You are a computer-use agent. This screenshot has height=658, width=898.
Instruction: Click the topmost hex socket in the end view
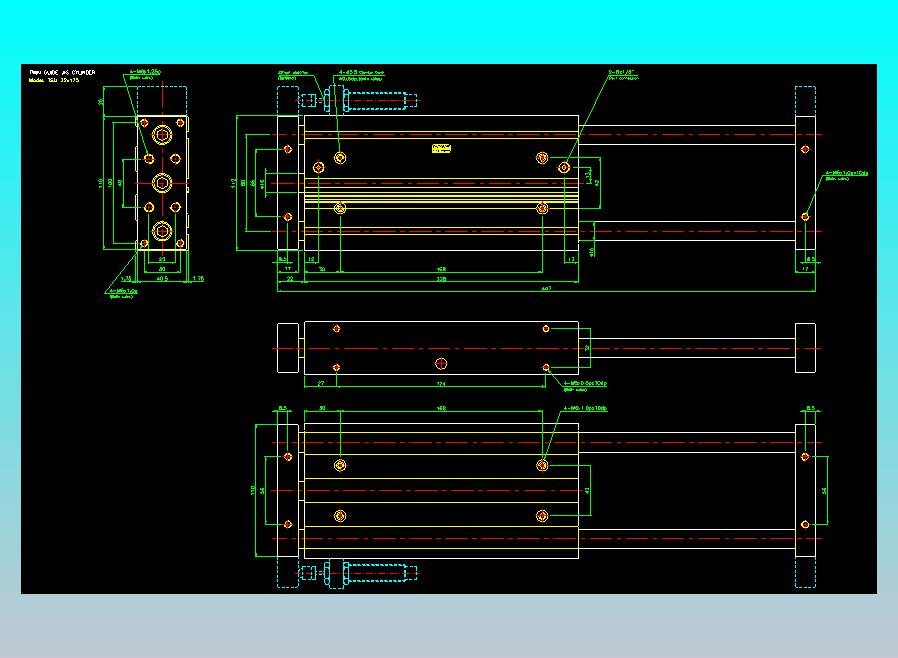click(x=162, y=135)
